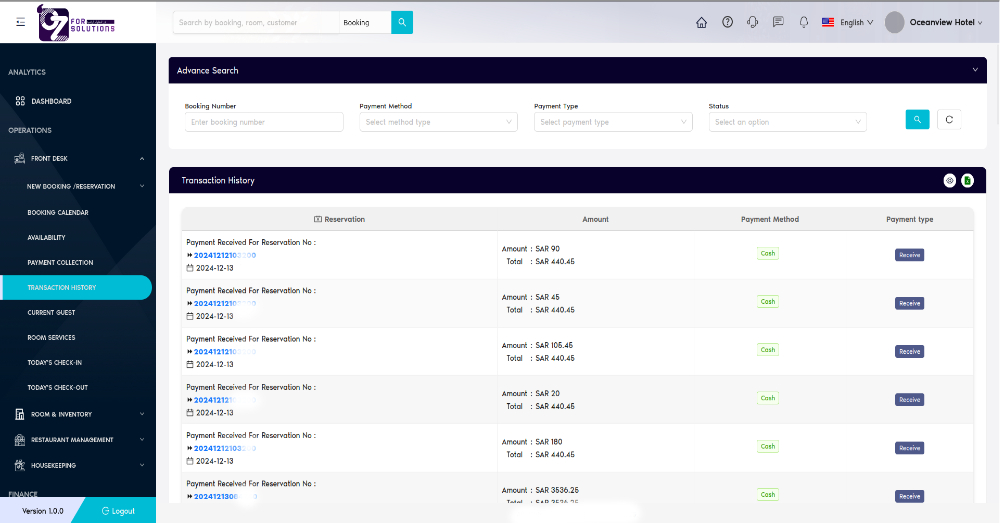Collapse the Advance Search panel chevron
The width and height of the screenshot is (1000, 523).
click(975, 70)
